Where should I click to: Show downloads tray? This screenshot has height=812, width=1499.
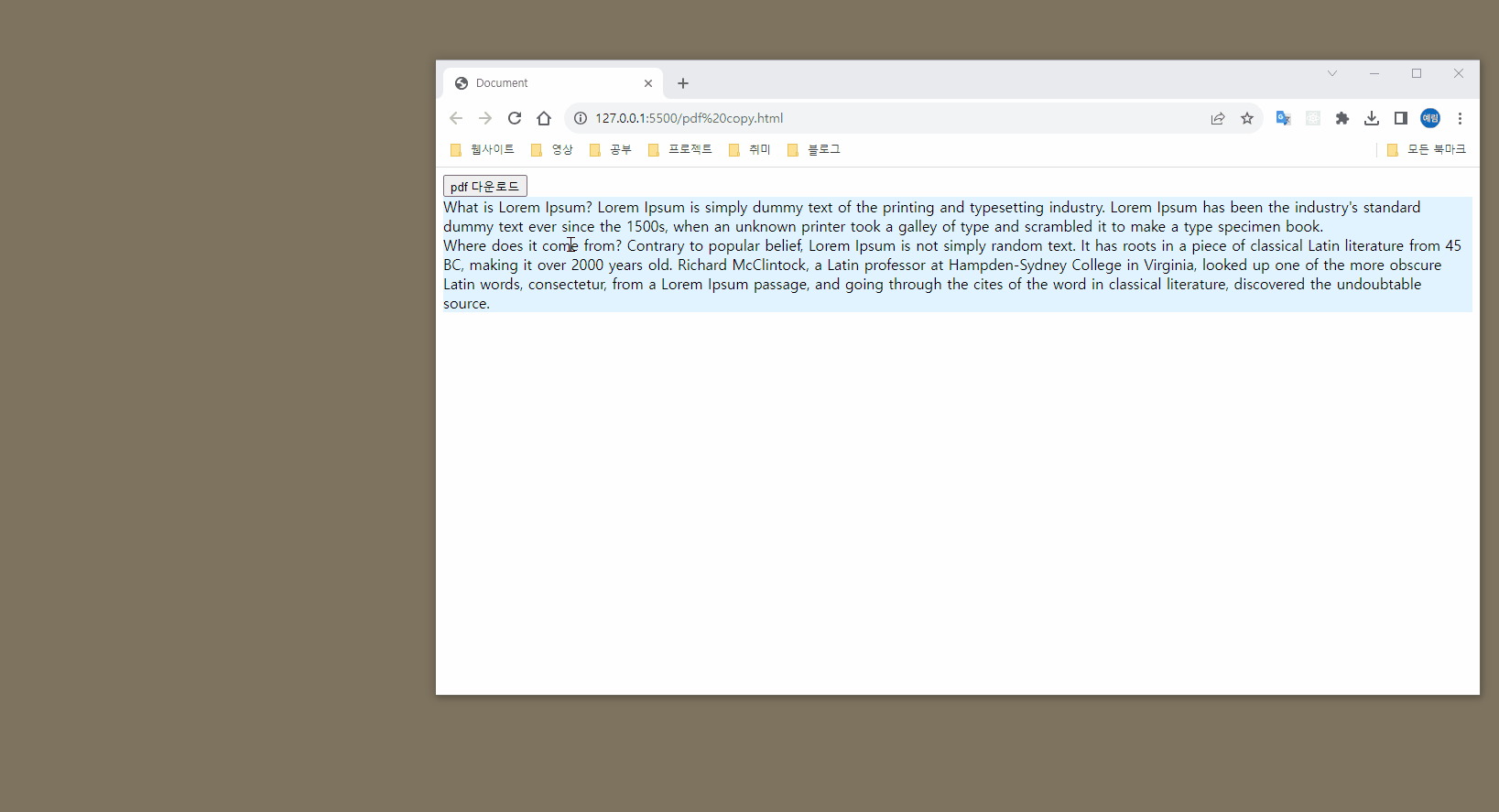coord(1372,118)
